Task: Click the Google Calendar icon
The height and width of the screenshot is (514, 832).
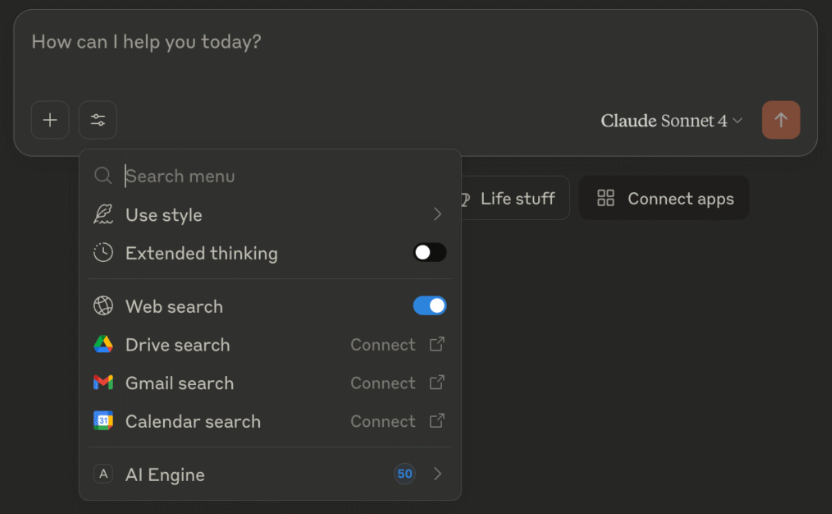Action: point(103,421)
